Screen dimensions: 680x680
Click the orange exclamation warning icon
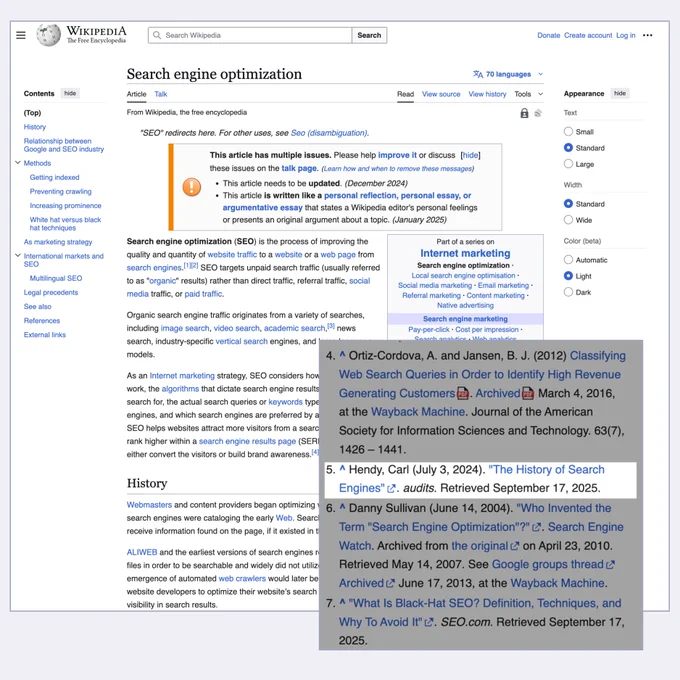tap(192, 187)
